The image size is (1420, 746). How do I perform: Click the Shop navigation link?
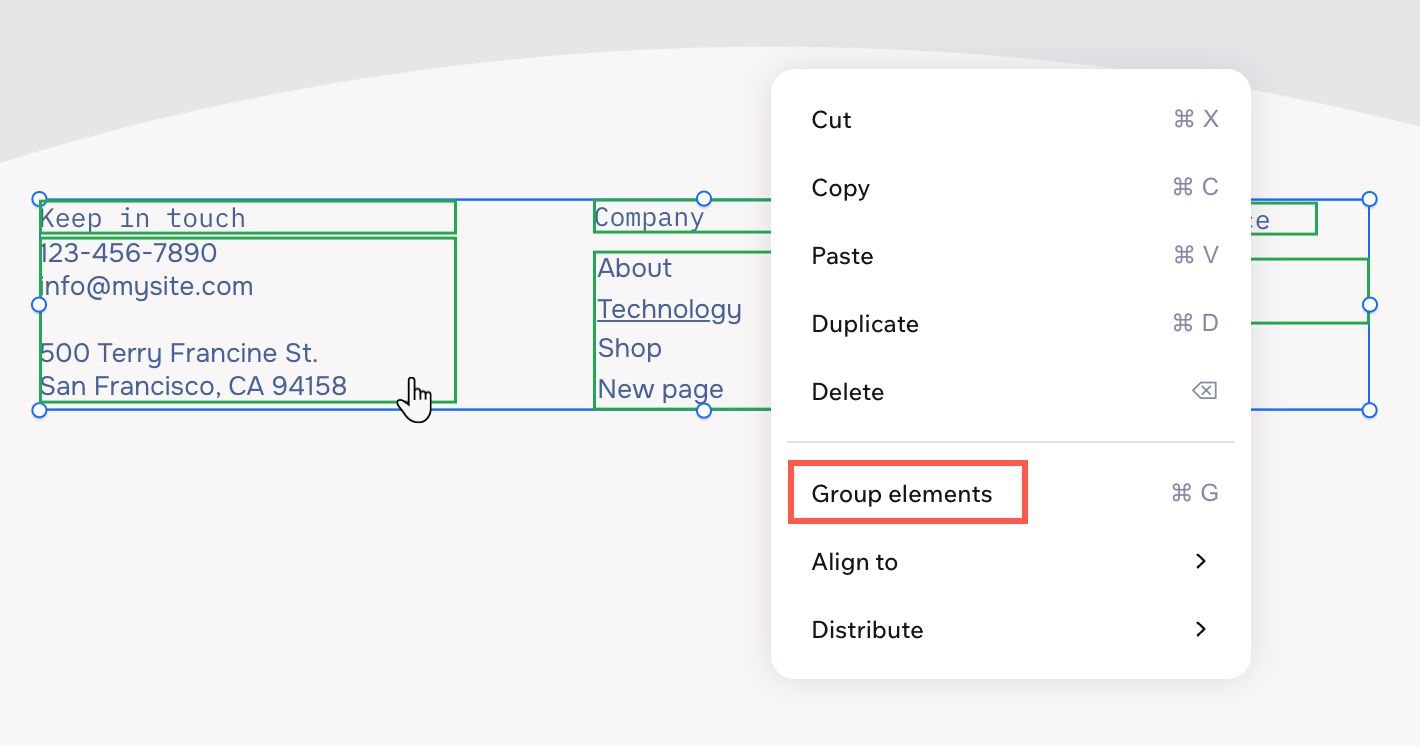pyautogui.click(x=629, y=348)
